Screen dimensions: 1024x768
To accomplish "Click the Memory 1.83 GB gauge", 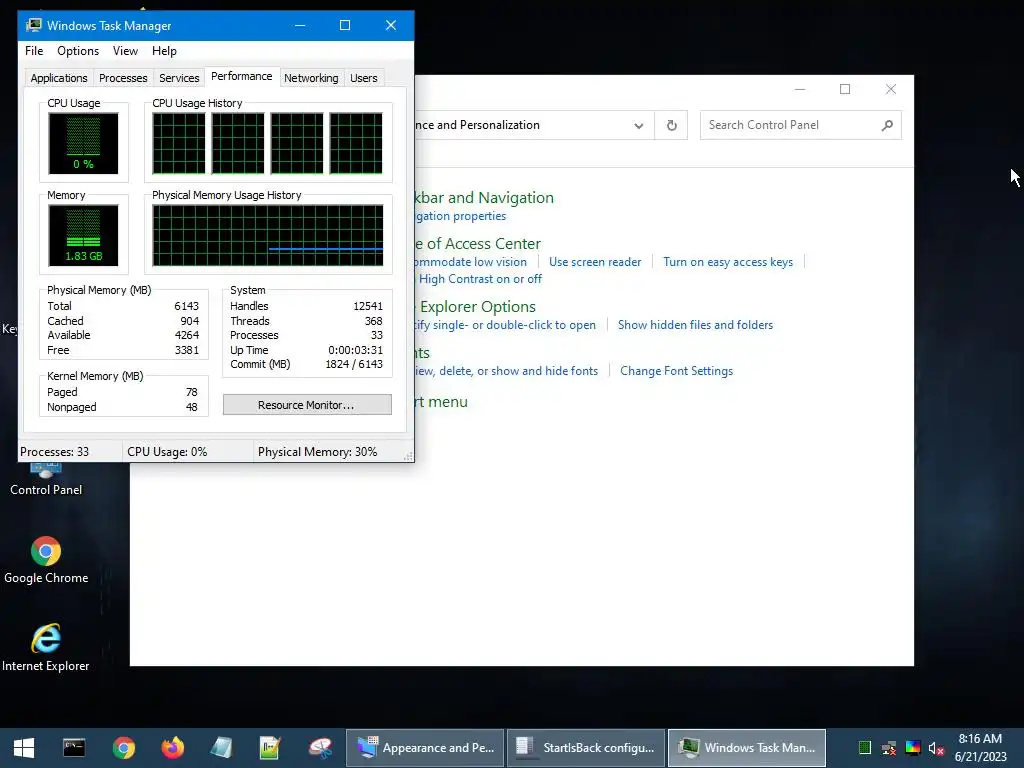I will [83, 235].
